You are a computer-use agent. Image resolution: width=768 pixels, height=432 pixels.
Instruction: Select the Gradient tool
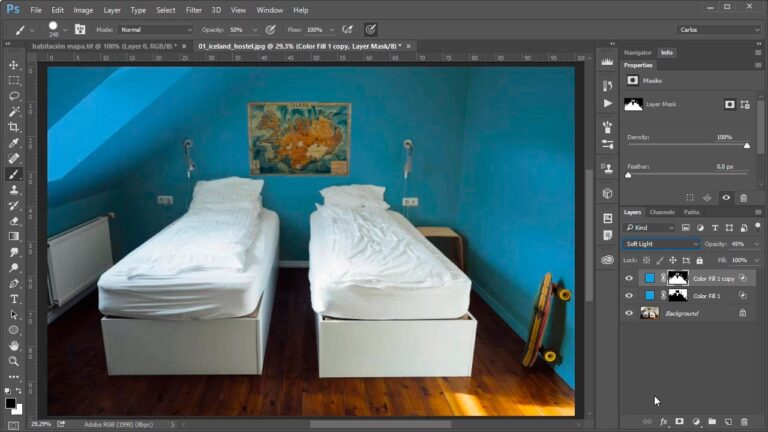[14, 237]
